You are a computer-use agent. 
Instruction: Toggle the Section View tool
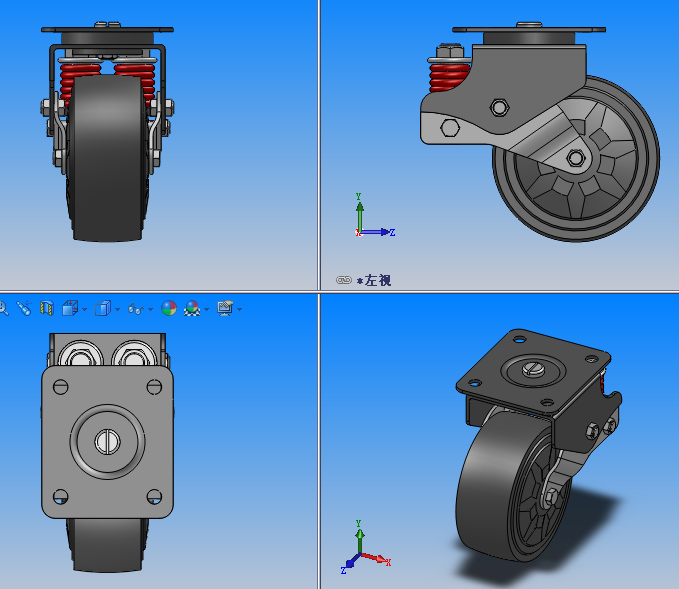pos(47,308)
